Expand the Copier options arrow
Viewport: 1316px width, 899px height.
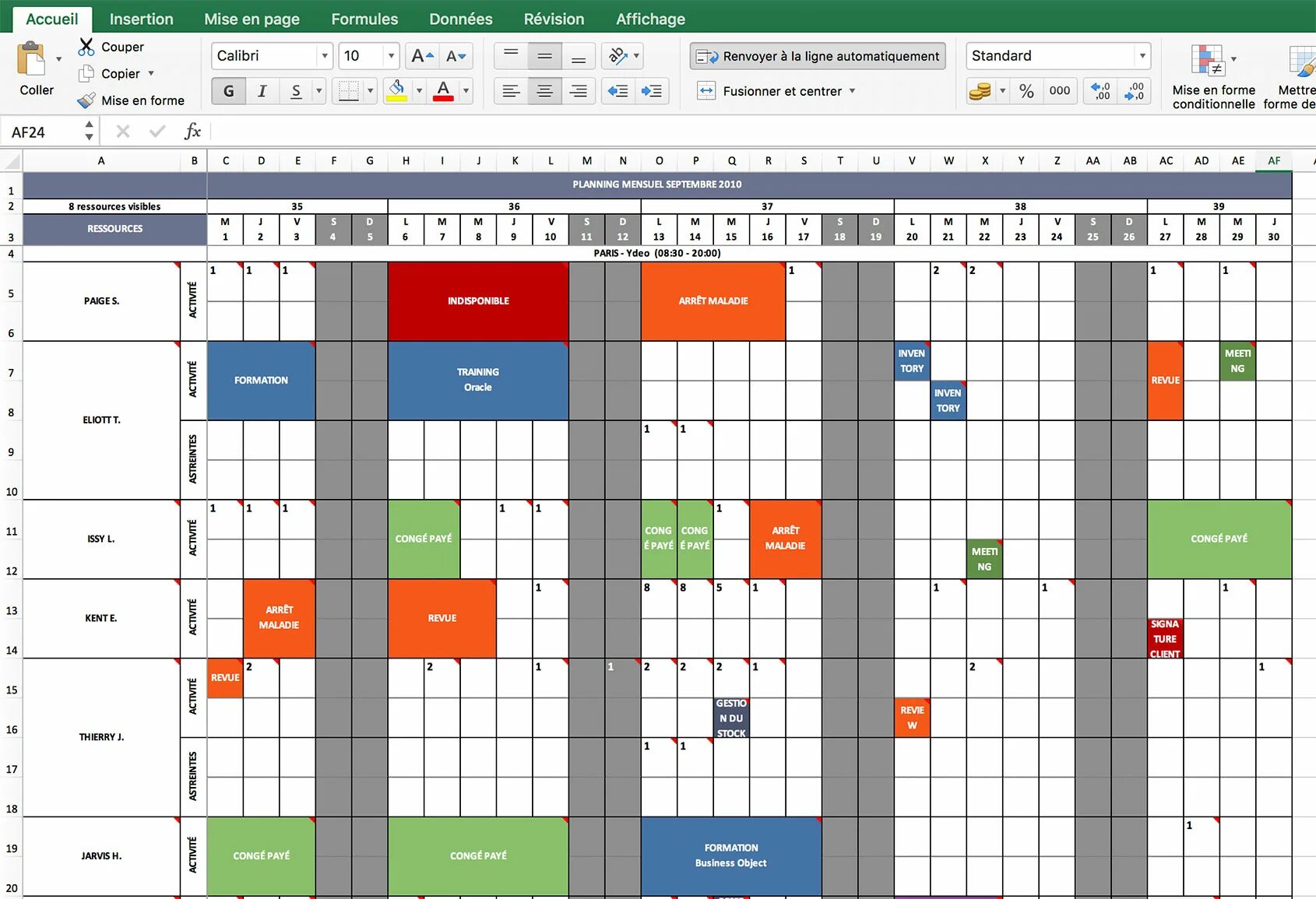coord(151,74)
